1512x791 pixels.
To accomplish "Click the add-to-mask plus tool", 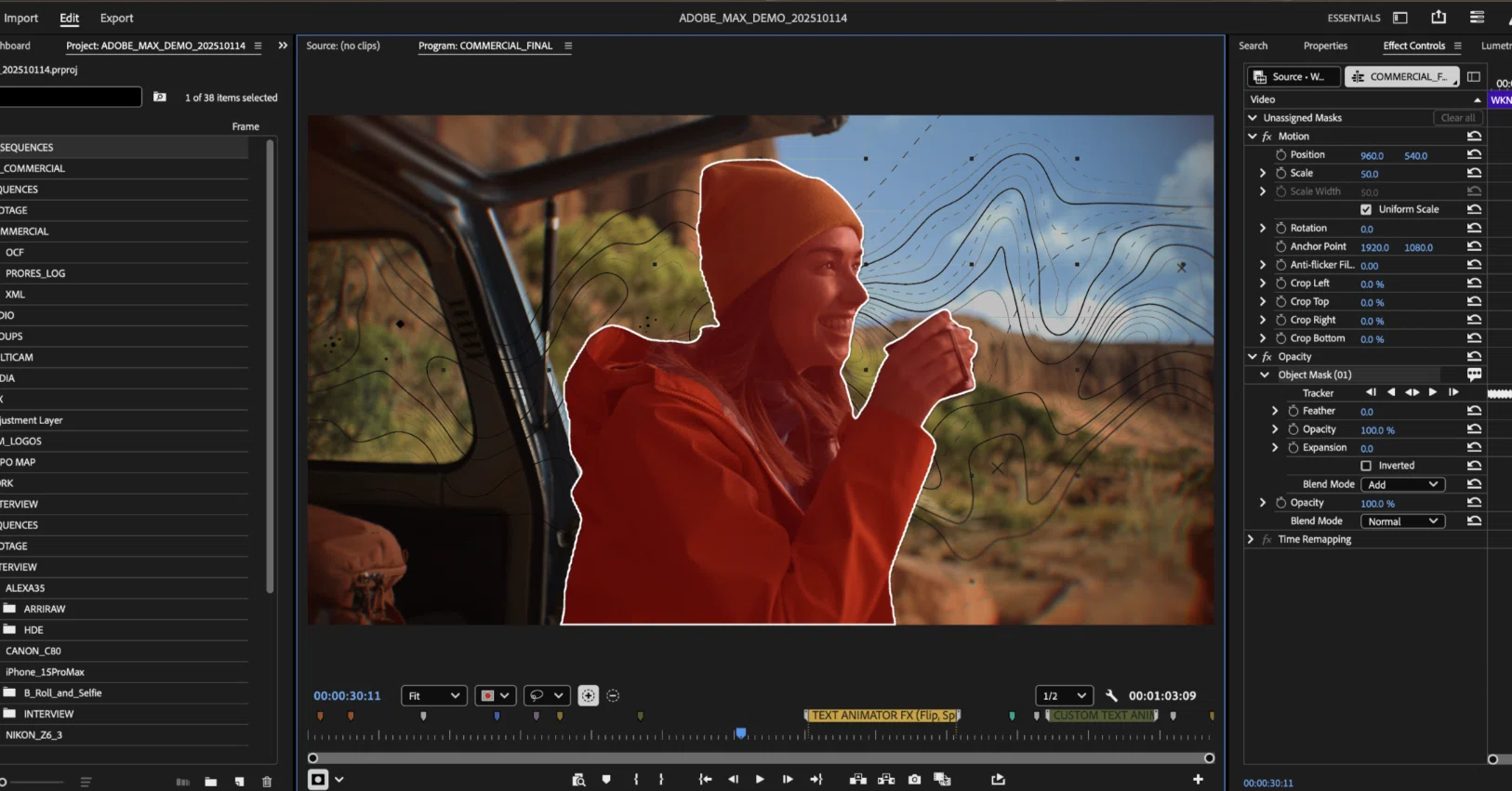I will pyautogui.click(x=588, y=695).
